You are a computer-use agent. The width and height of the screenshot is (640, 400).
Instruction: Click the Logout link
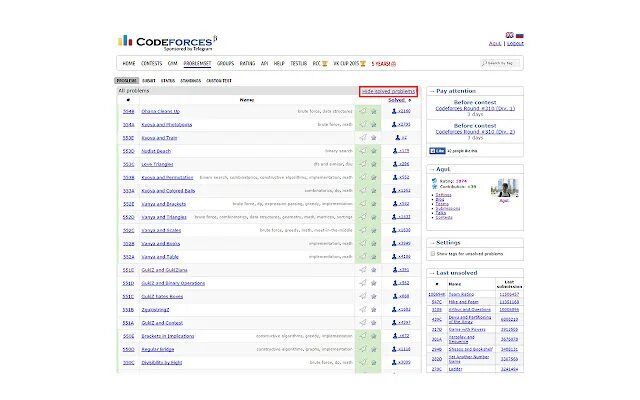point(515,43)
